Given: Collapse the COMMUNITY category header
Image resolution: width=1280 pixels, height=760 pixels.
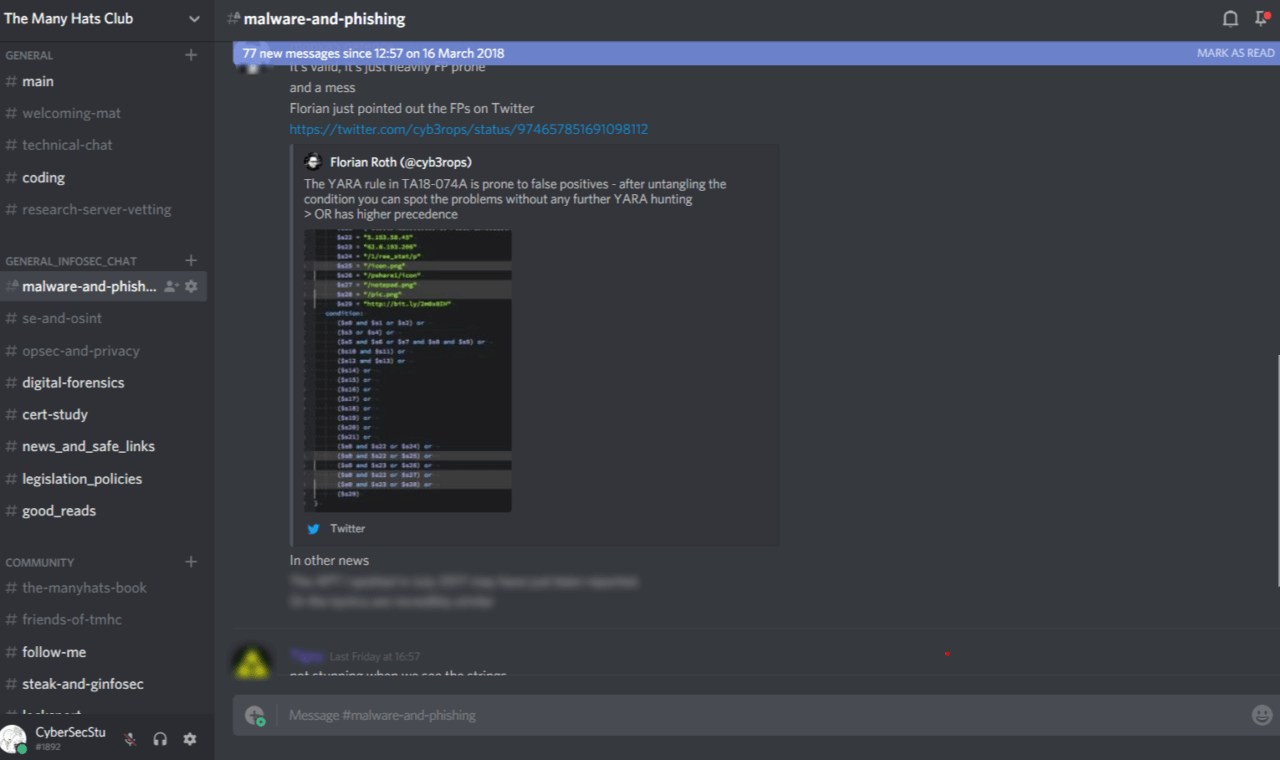Looking at the screenshot, I should click(40, 562).
